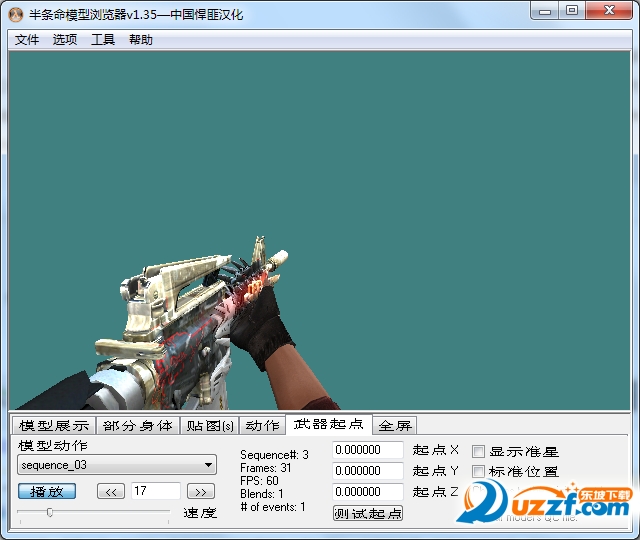Open the 文件 menu
Viewport: 640px width, 540px height.
(x=27, y=40)
